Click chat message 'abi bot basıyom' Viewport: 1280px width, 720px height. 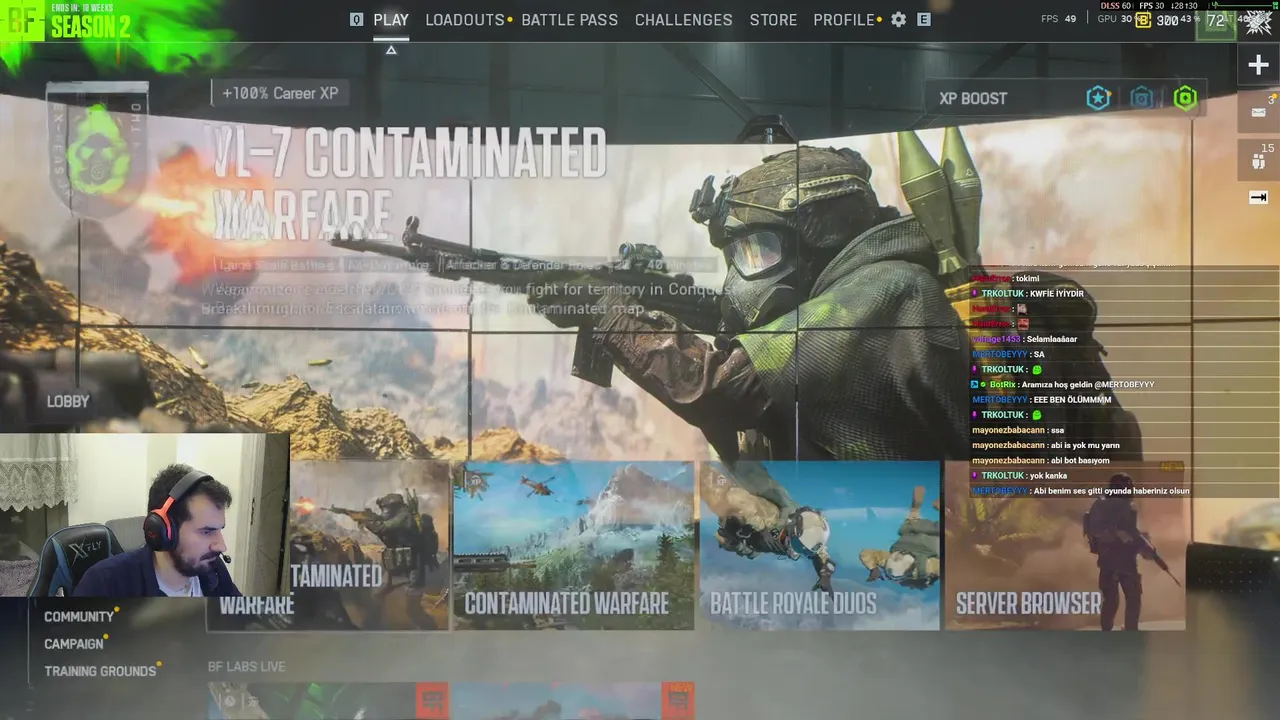(x=1079, y=460)
